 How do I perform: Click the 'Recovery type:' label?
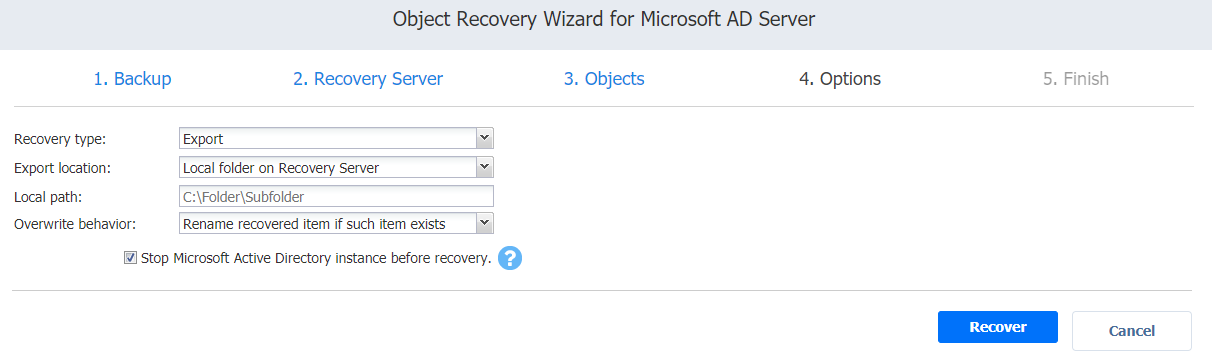click(x=60, y=139)
